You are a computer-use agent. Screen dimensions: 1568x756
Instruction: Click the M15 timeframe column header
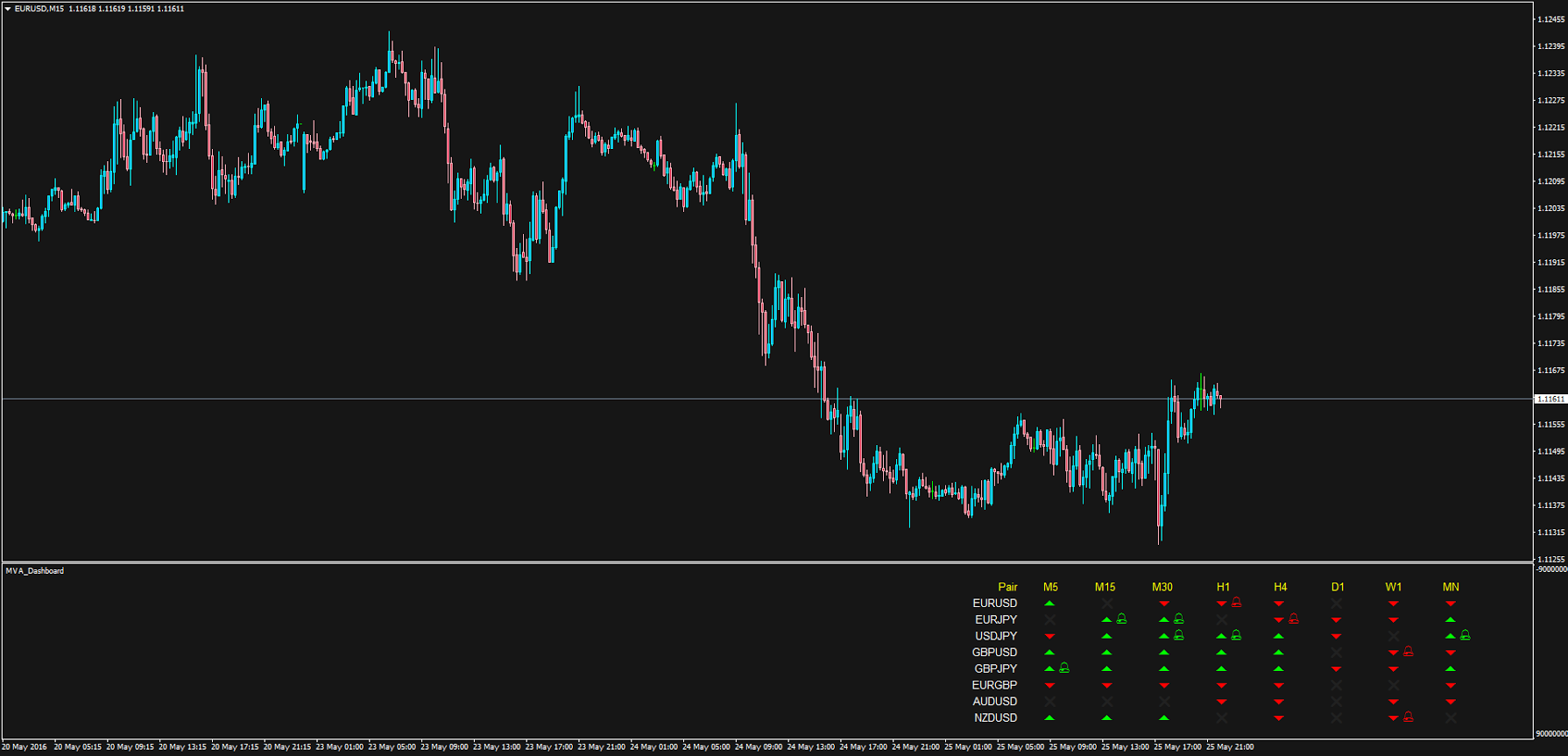(1105, 587)
